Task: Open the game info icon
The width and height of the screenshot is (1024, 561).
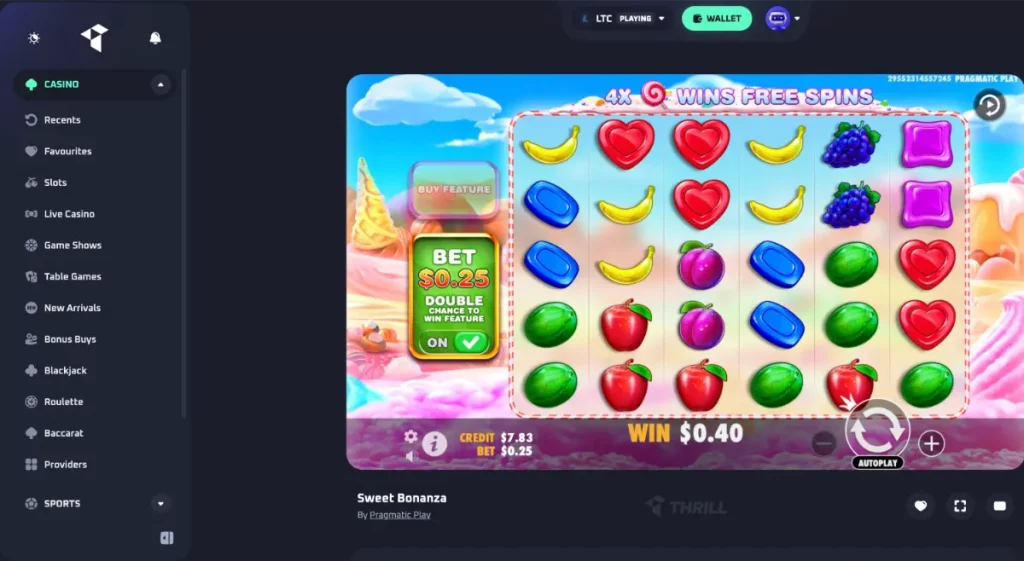Action: click(x=434, y=444)
